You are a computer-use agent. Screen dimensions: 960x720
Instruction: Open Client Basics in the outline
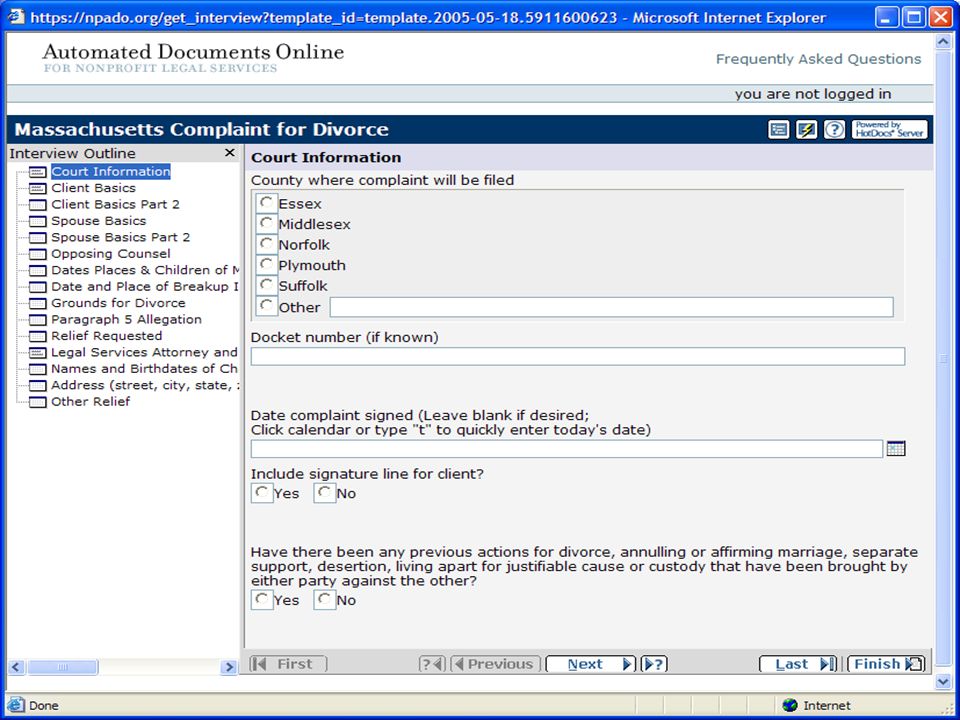click(93, 188)
